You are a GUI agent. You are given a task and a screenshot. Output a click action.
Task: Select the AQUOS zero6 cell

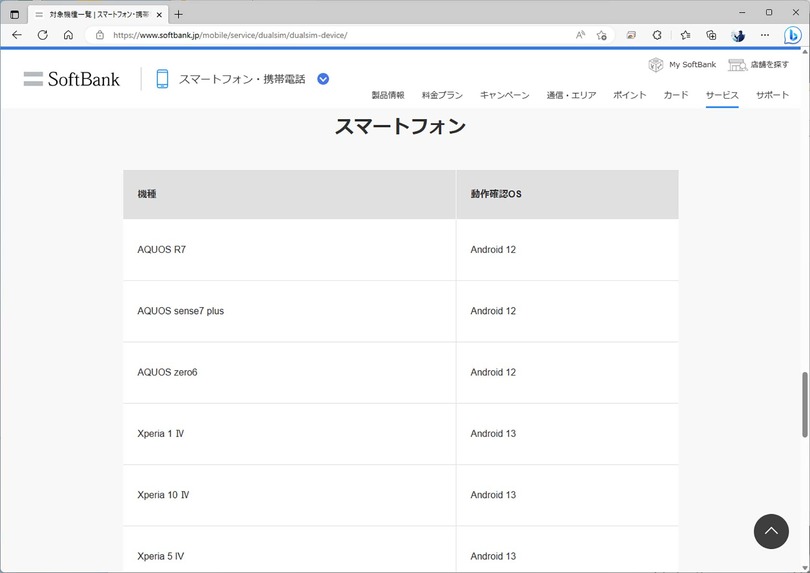coord(289,373)
